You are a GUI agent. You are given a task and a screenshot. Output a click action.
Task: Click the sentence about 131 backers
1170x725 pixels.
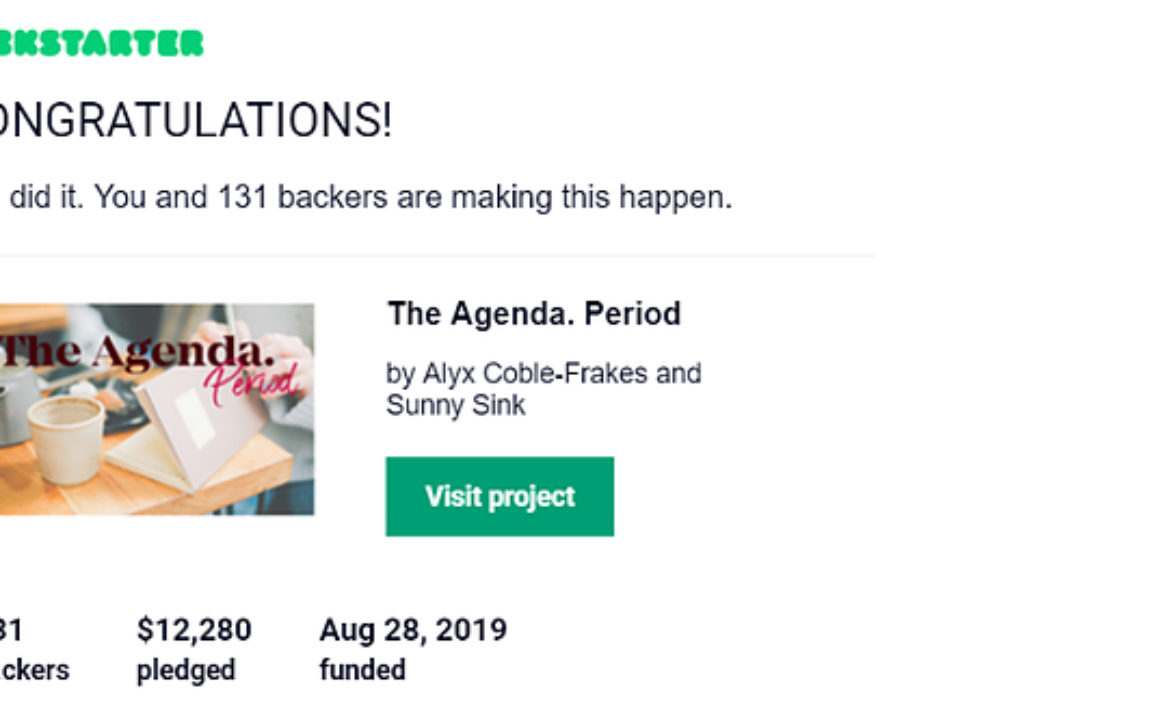[x=366, y=198]
